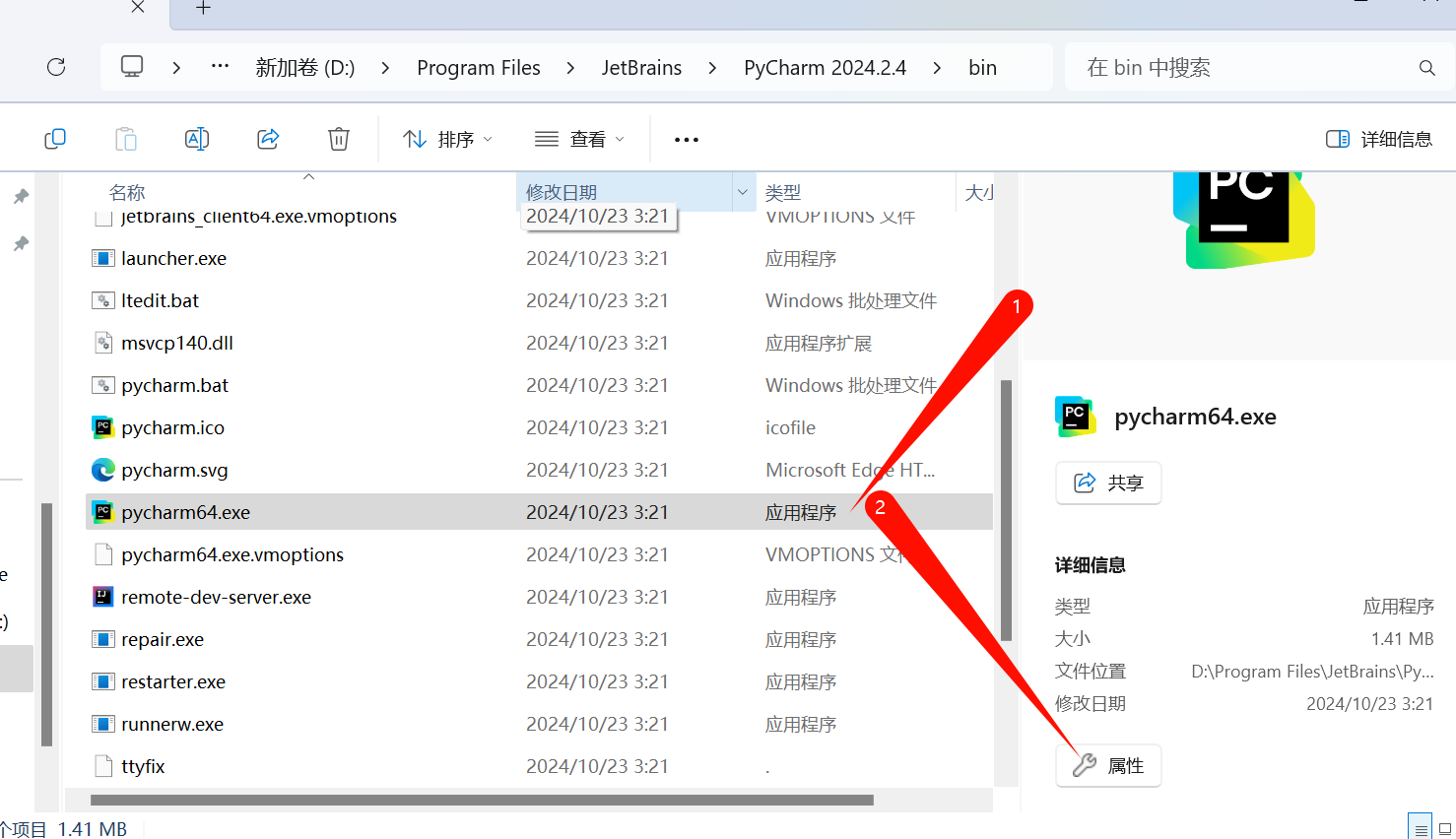Select the pycharm64.exe.vmoptions file
Image resolution: width=1456 pixels, height=839 pixels.
pos(232,554)
